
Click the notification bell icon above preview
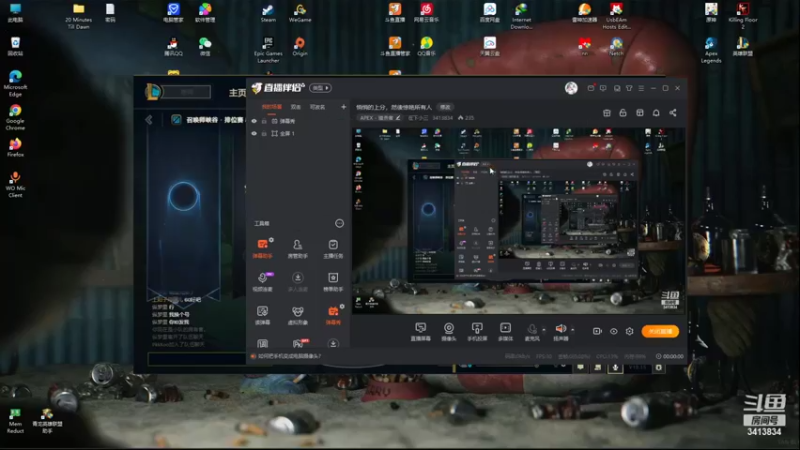coord(656,113)
